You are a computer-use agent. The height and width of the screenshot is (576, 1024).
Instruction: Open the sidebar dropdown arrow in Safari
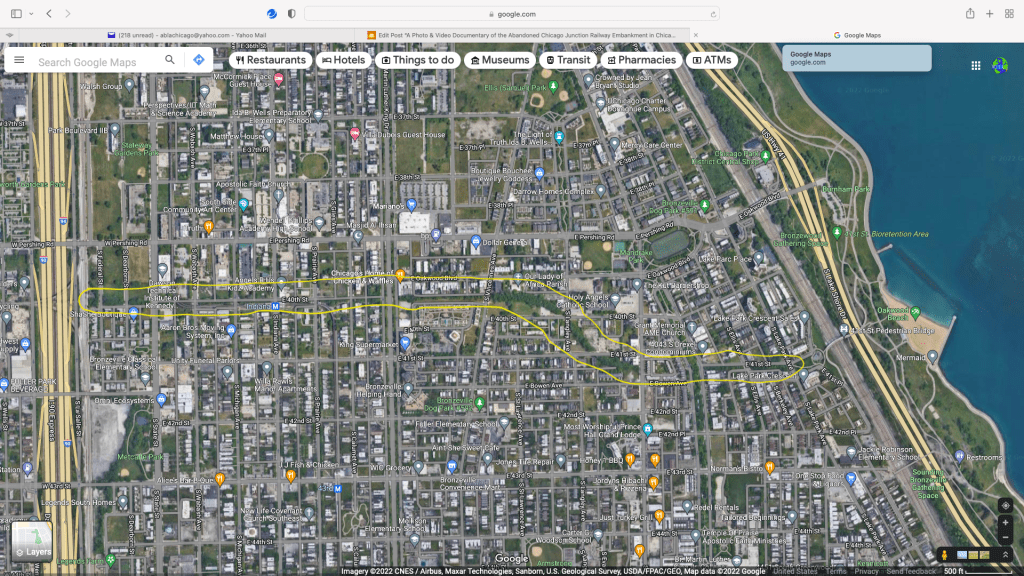coord(31,14)
